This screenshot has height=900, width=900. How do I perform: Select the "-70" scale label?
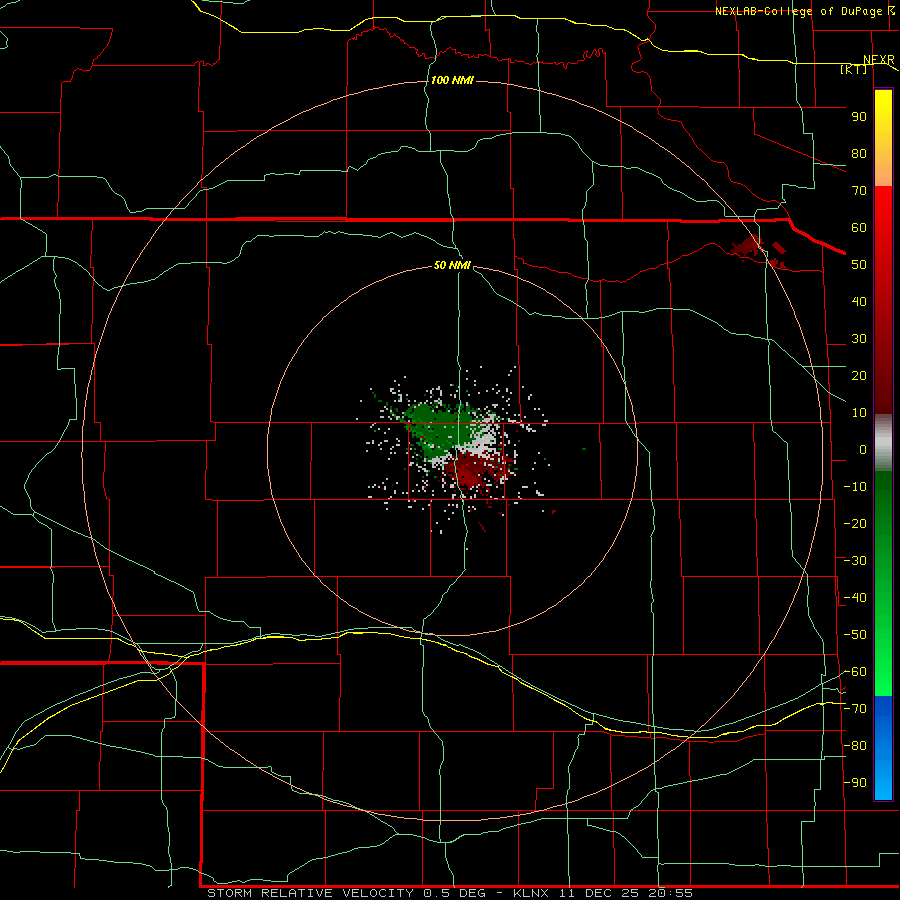pos(855,709)
